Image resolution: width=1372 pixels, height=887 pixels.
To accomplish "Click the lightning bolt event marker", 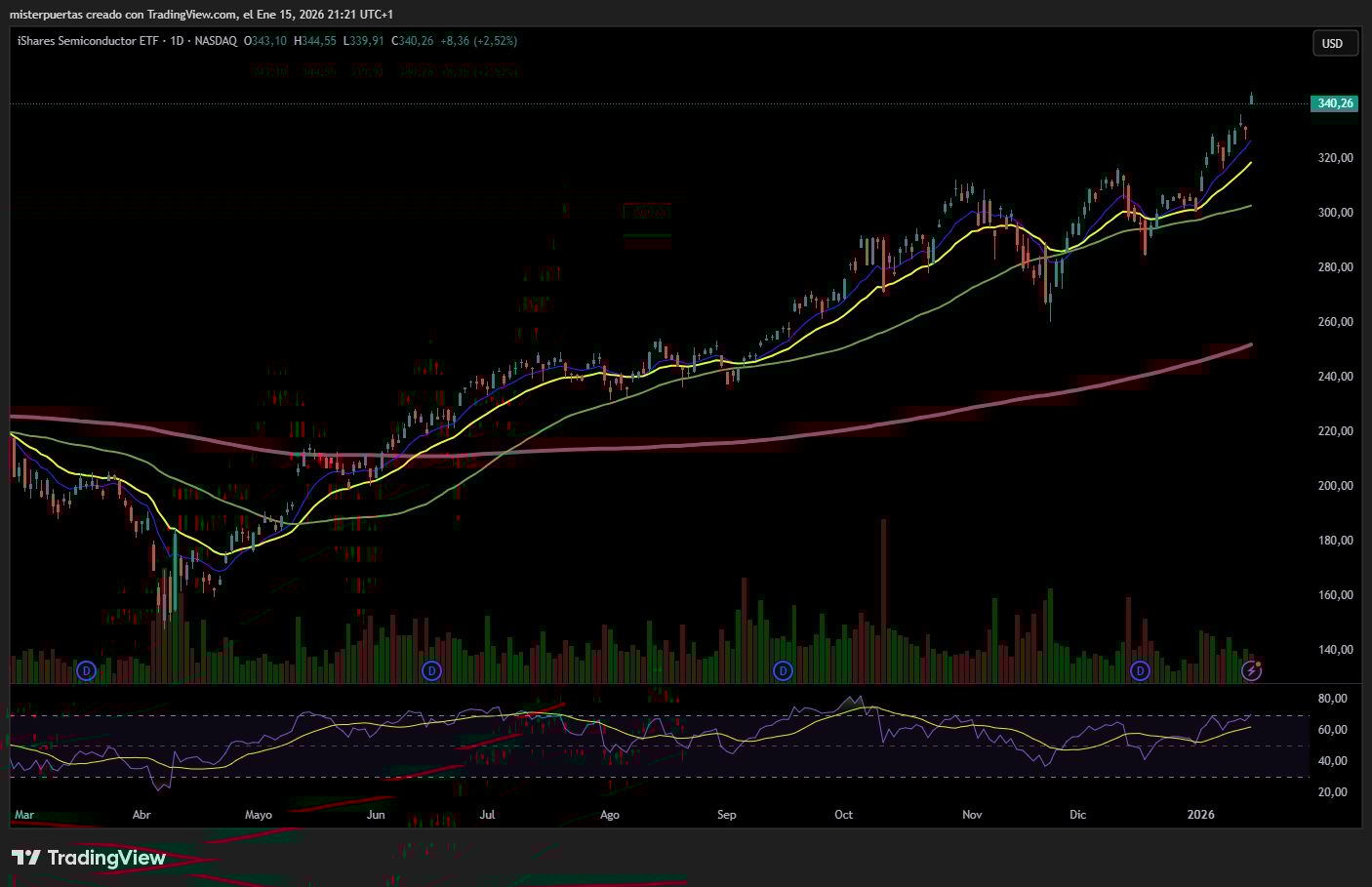I will (x=1251, y=670).
